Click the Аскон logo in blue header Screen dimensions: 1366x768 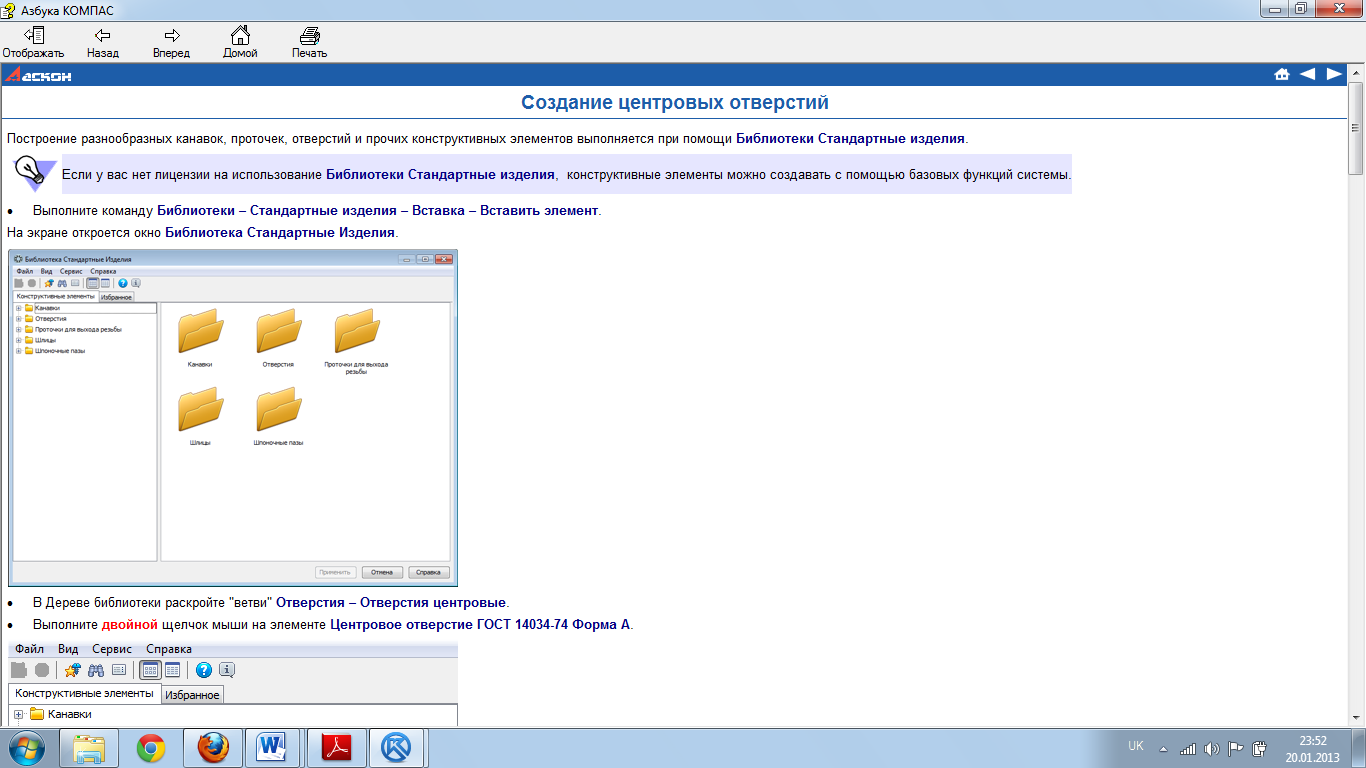(x=38, y=75)
